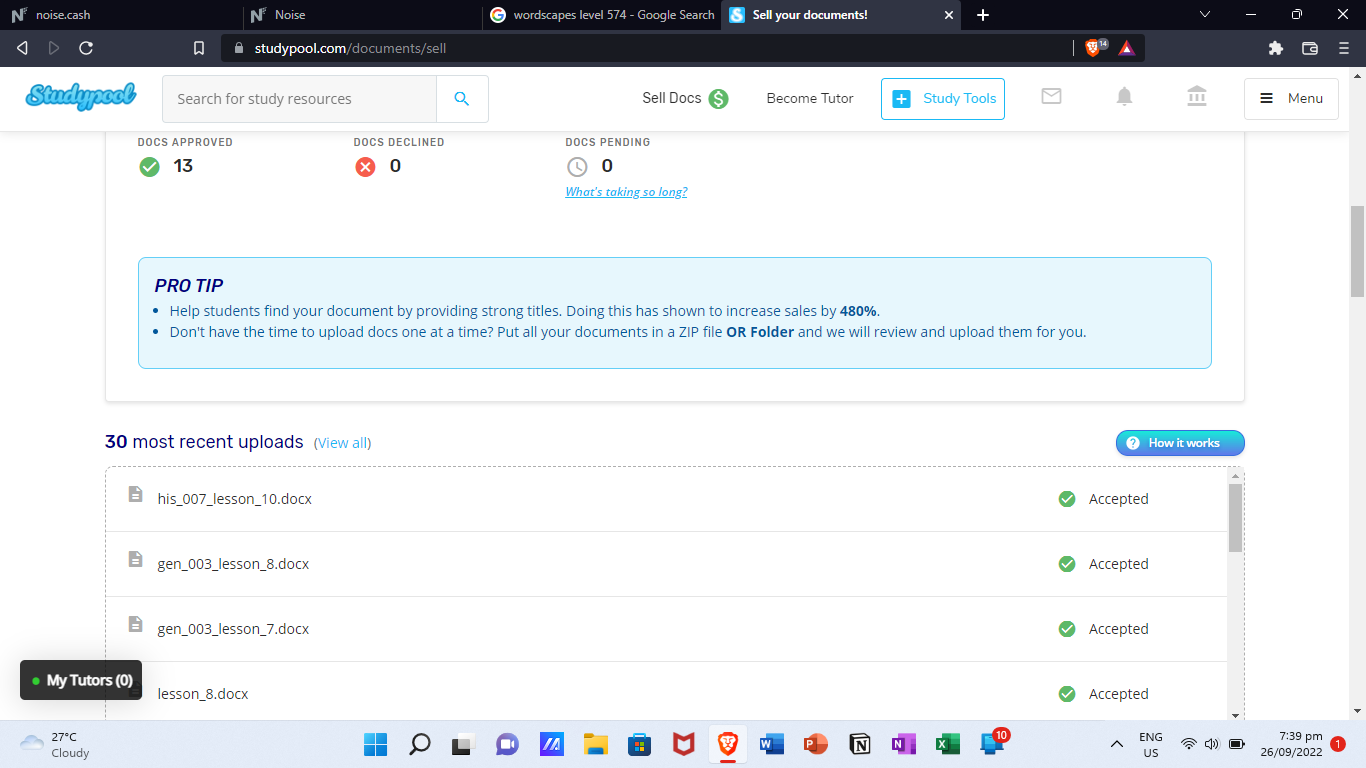
Task: Click the his_007_lesson_10.docx file name
Action: (235, 499)
